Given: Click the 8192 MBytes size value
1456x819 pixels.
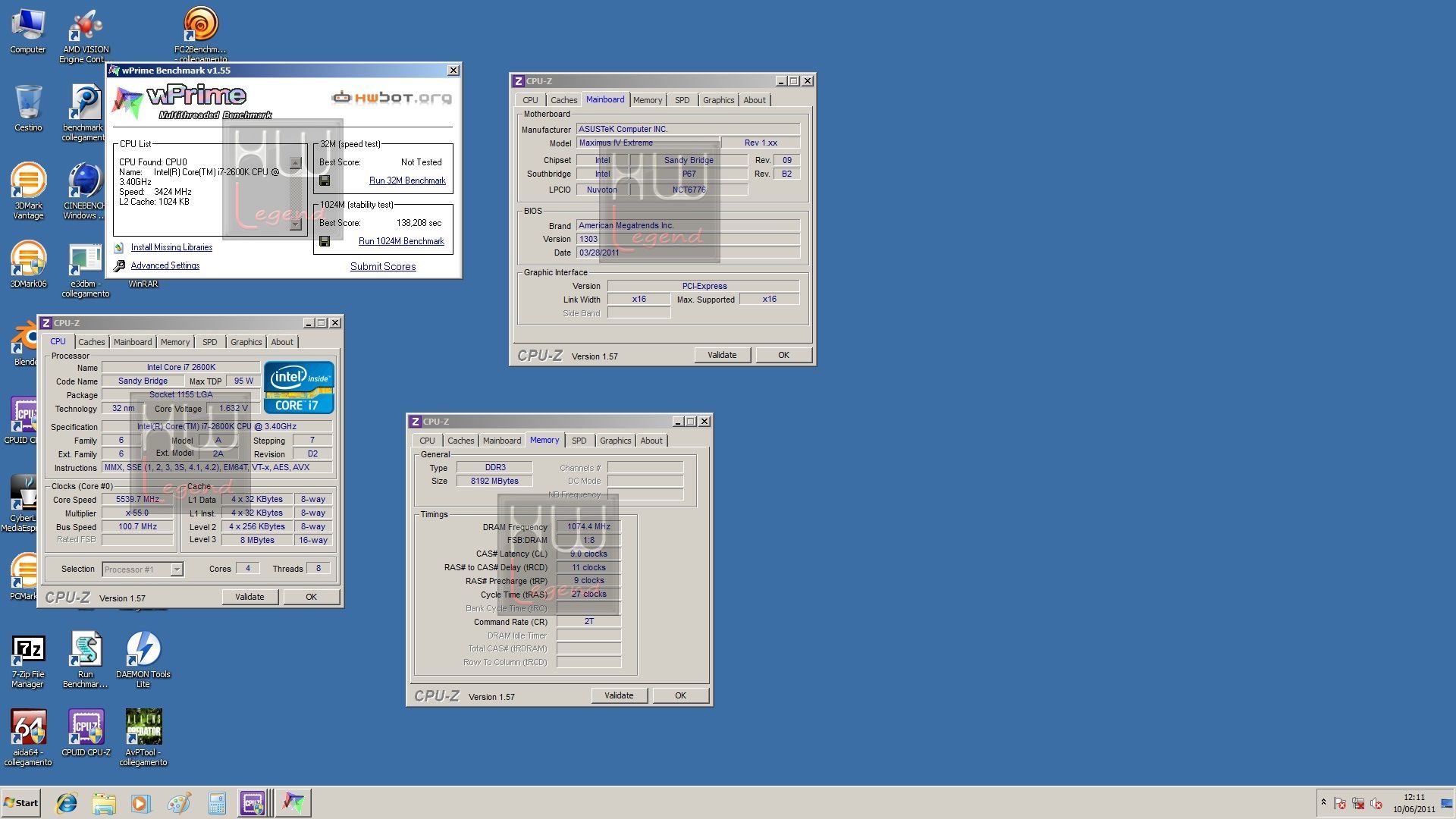Looking at the screenshot, I should tap(494, 482).
